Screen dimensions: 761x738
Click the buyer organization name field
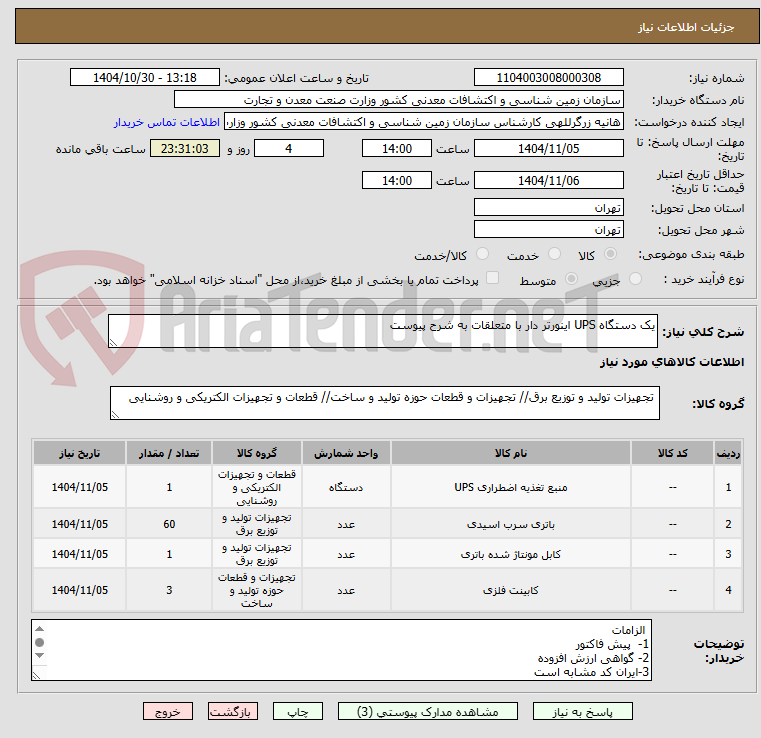pyautogui.click(x=398, y=100)
